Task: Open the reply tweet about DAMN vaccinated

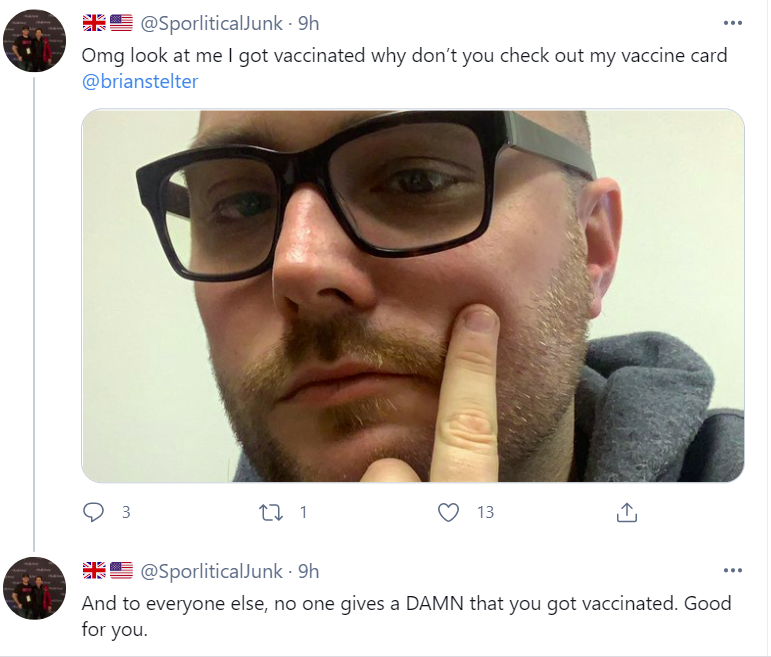Action: pos(406,616)
